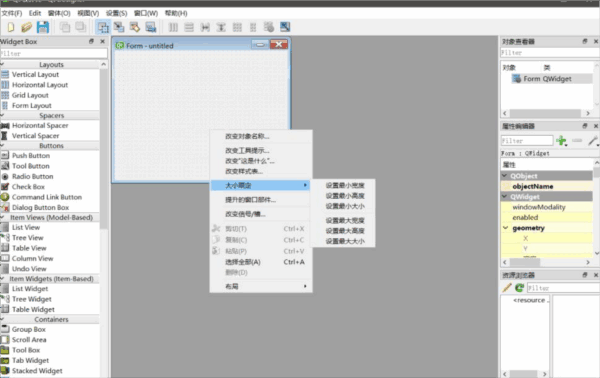The width and height of the screenshot is (600, 378).
Task: Select Tab Widget in Containers
Action: [30, 360]
